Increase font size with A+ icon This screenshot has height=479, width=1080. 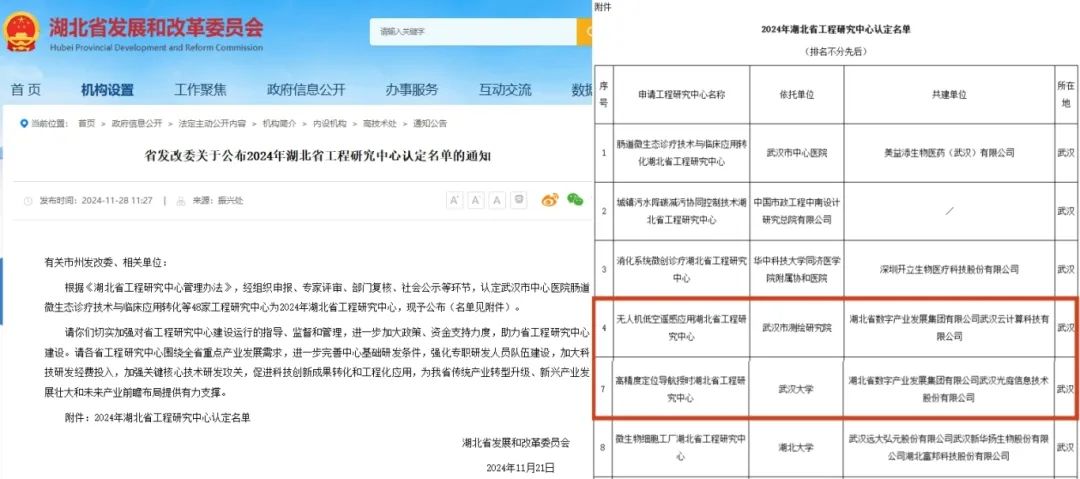454,200
